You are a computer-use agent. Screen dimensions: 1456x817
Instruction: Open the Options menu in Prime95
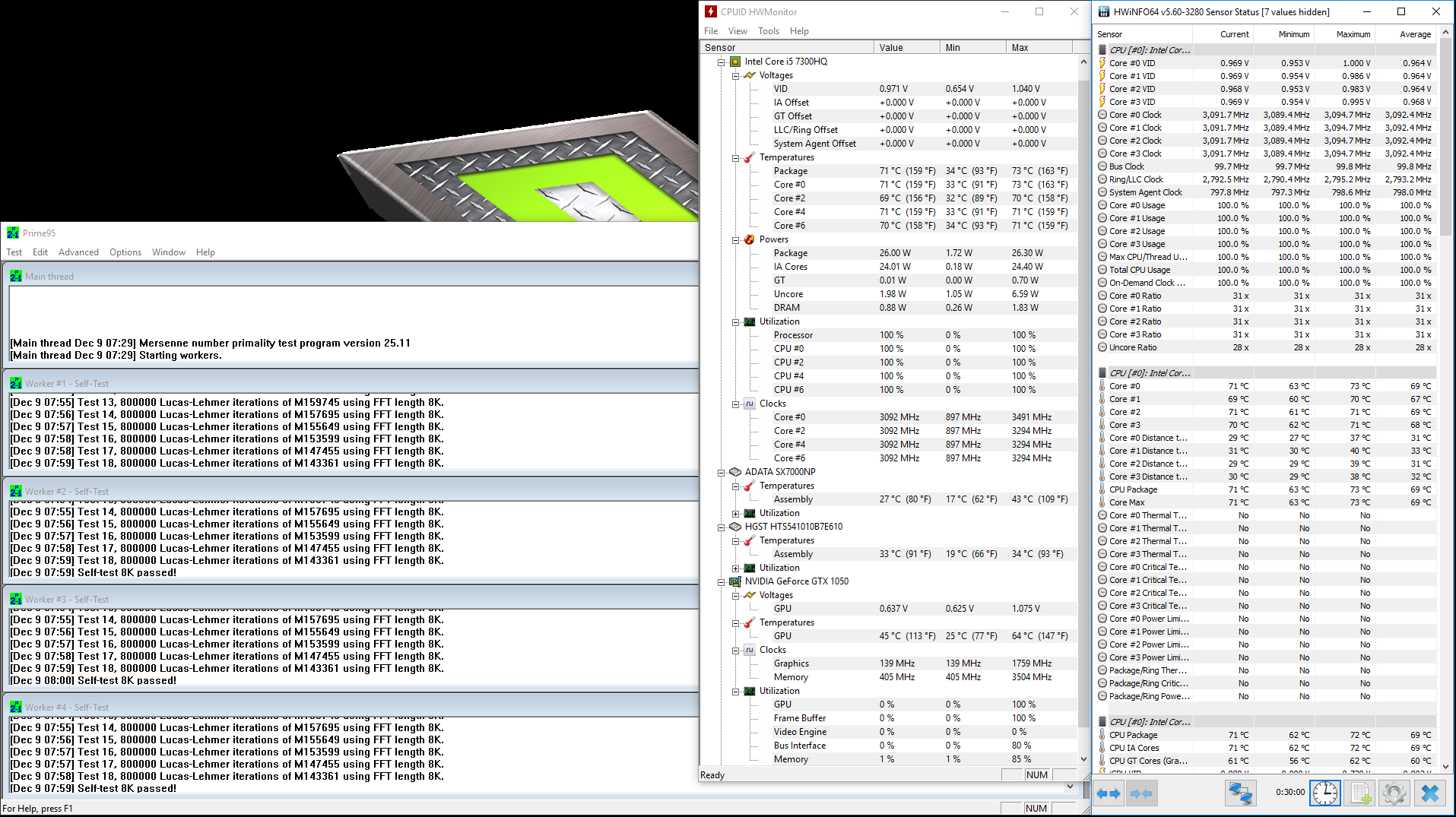tap(125, 252)
